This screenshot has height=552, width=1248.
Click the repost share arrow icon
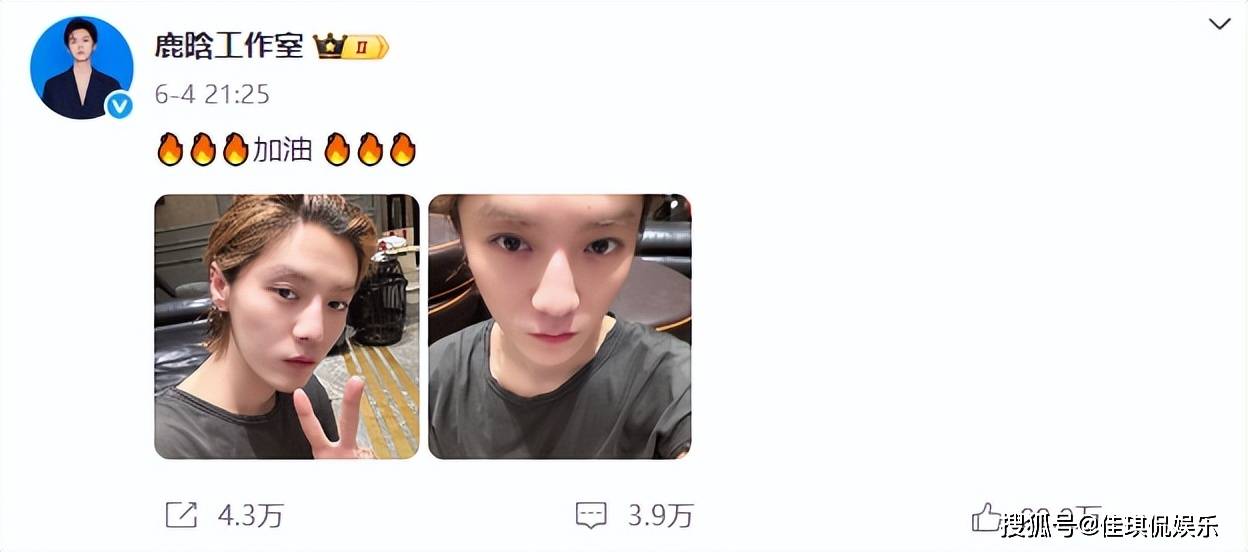coord(181,515)
